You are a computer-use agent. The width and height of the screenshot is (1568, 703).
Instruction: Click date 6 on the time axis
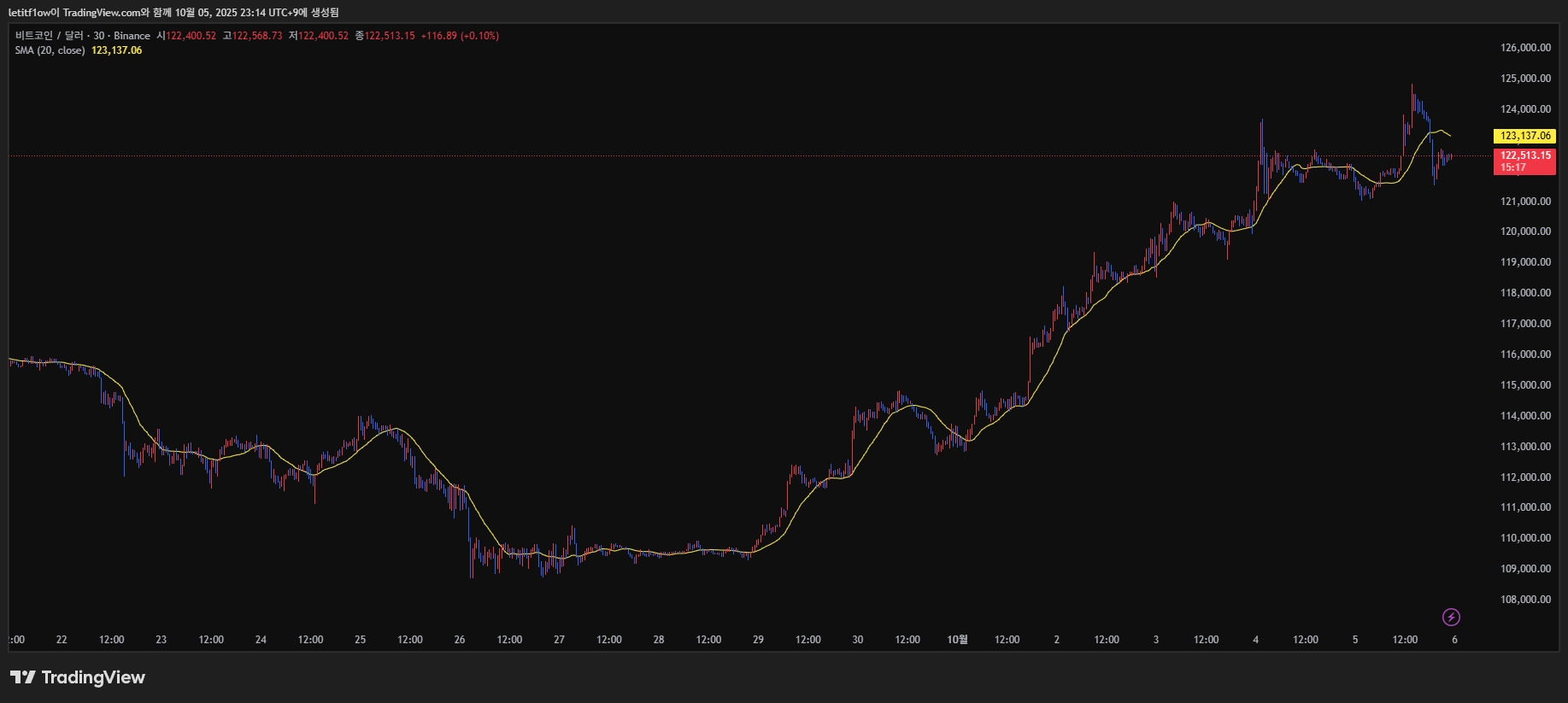[x=1454, y=640]
